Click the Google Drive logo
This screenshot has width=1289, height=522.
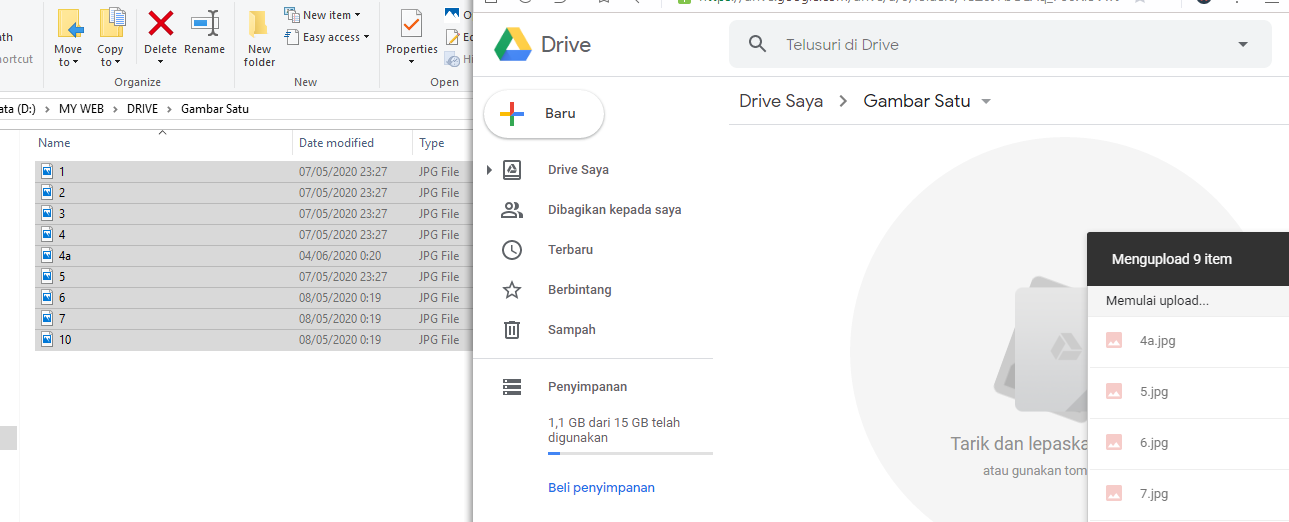513,44
